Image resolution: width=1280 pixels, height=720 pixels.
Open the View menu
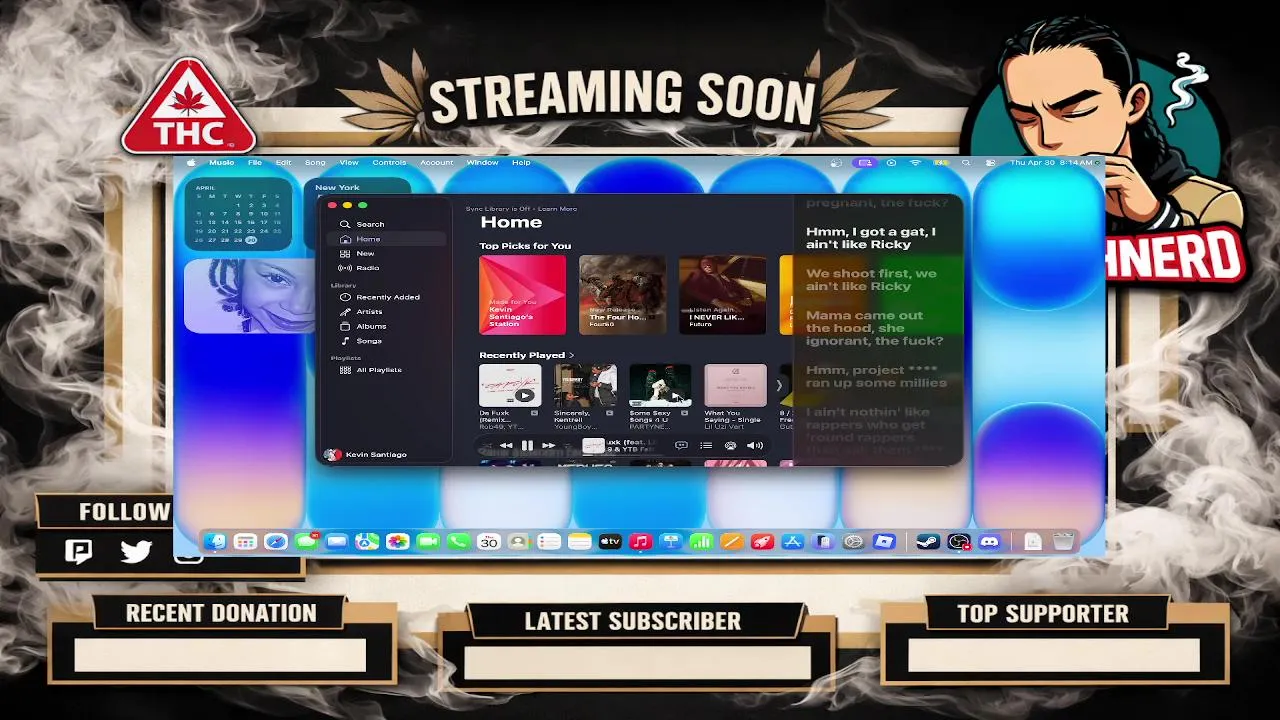[349, 162]
